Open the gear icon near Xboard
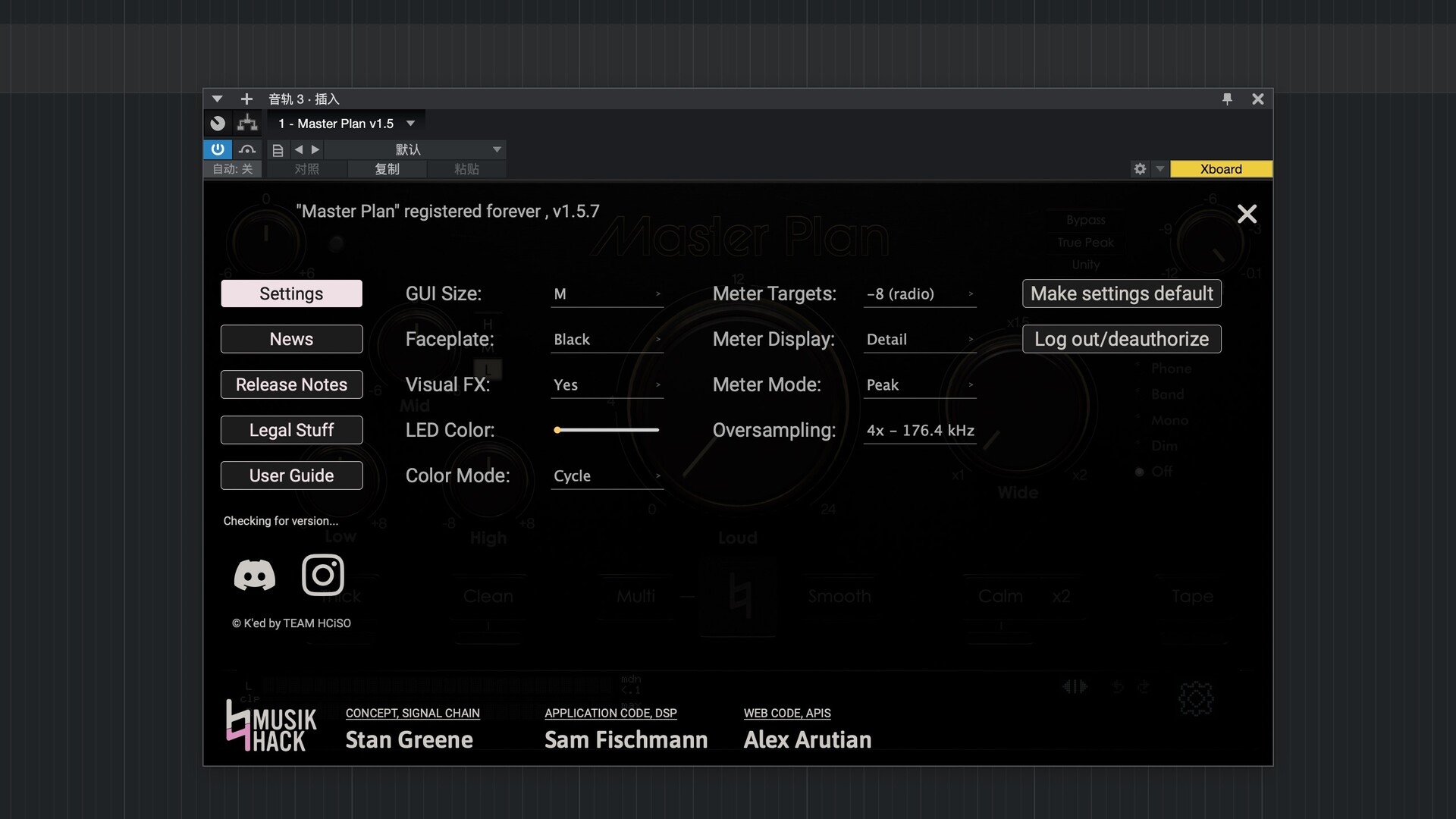Image resolution: width=1456 pixels, height=819 pixels. click(x=1140, y=169)
